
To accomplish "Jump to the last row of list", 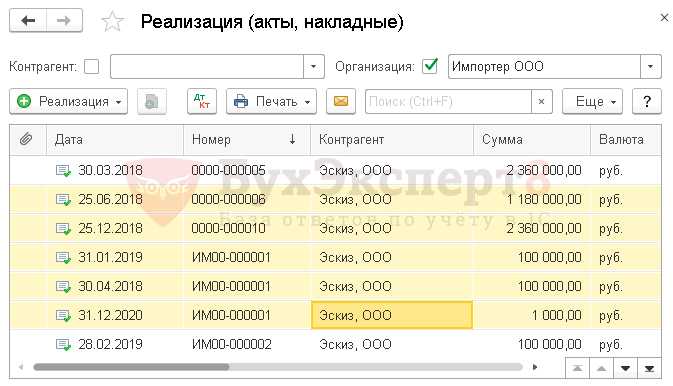I will click(649, 368).
